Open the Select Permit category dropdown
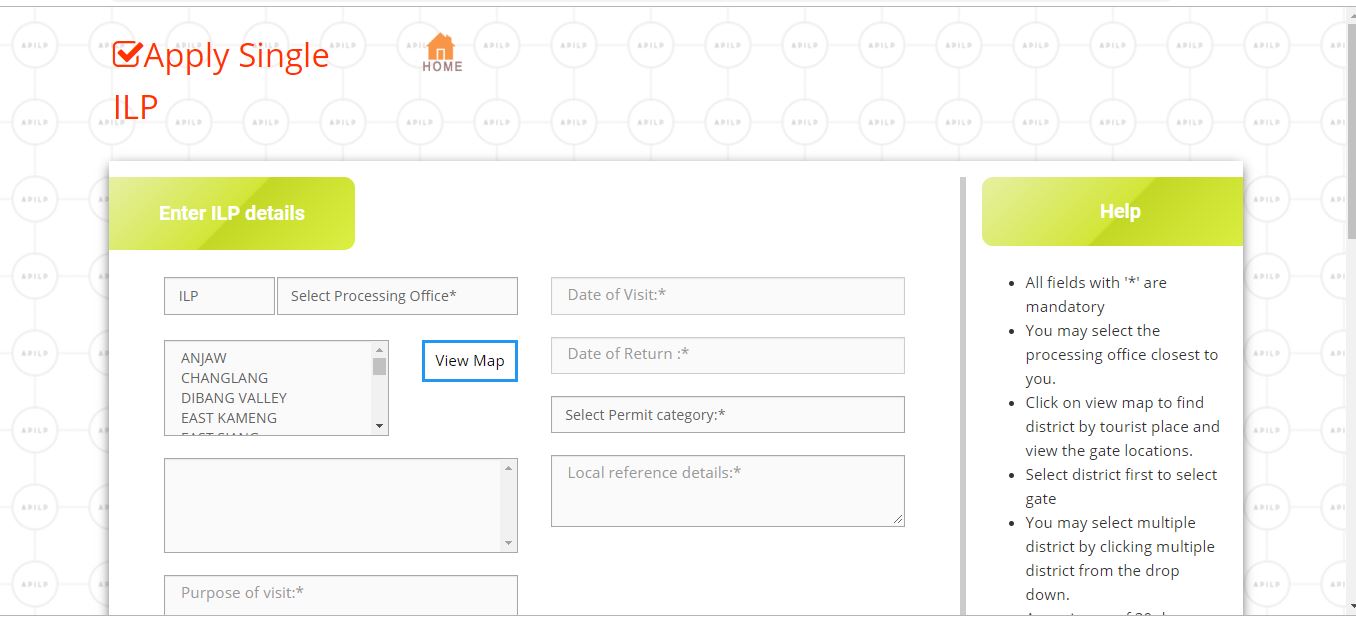The image size is (1356, 618). point(727,415)
